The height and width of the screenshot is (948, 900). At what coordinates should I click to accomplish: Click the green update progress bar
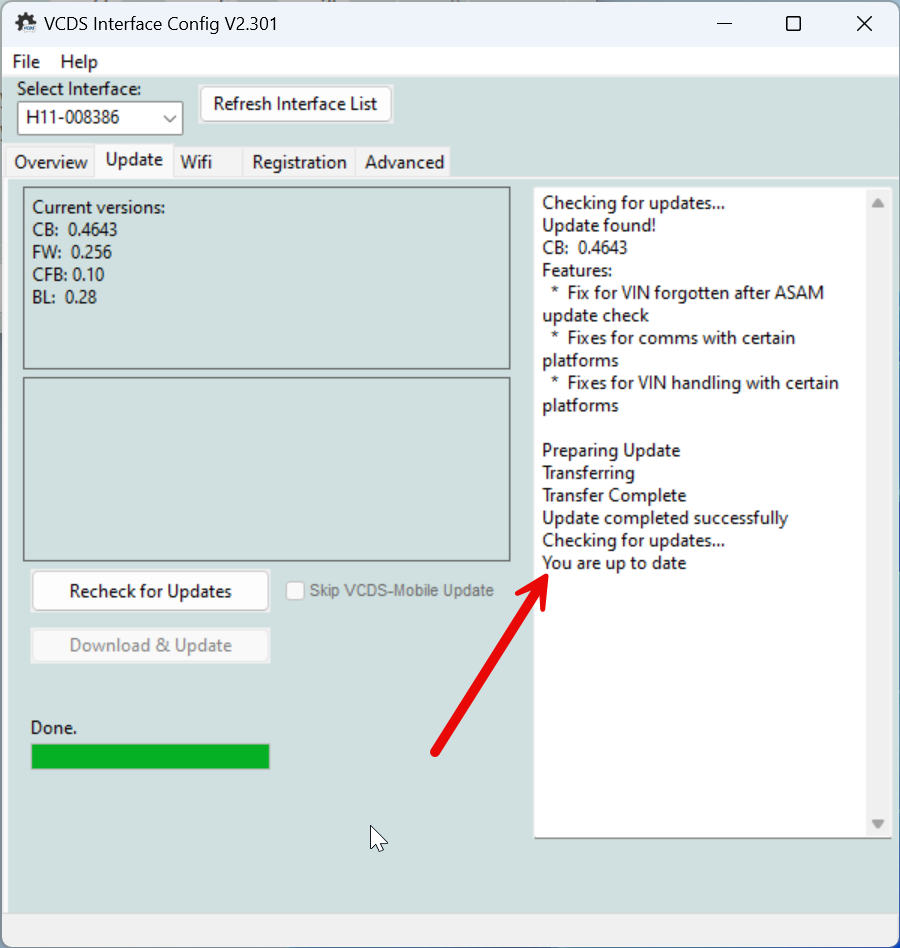tap(151, 756)
